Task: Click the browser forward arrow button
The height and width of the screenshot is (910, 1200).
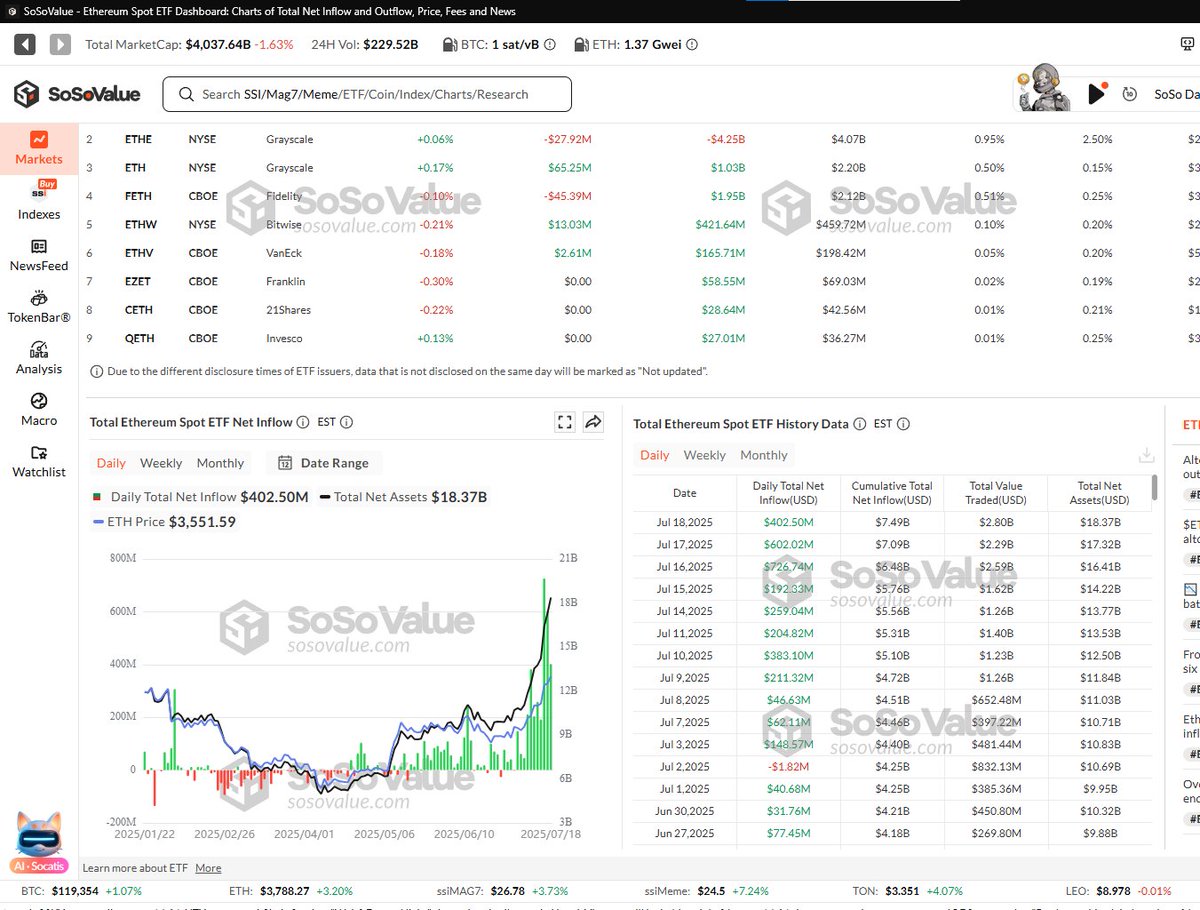Action: [x=60, y=44]
